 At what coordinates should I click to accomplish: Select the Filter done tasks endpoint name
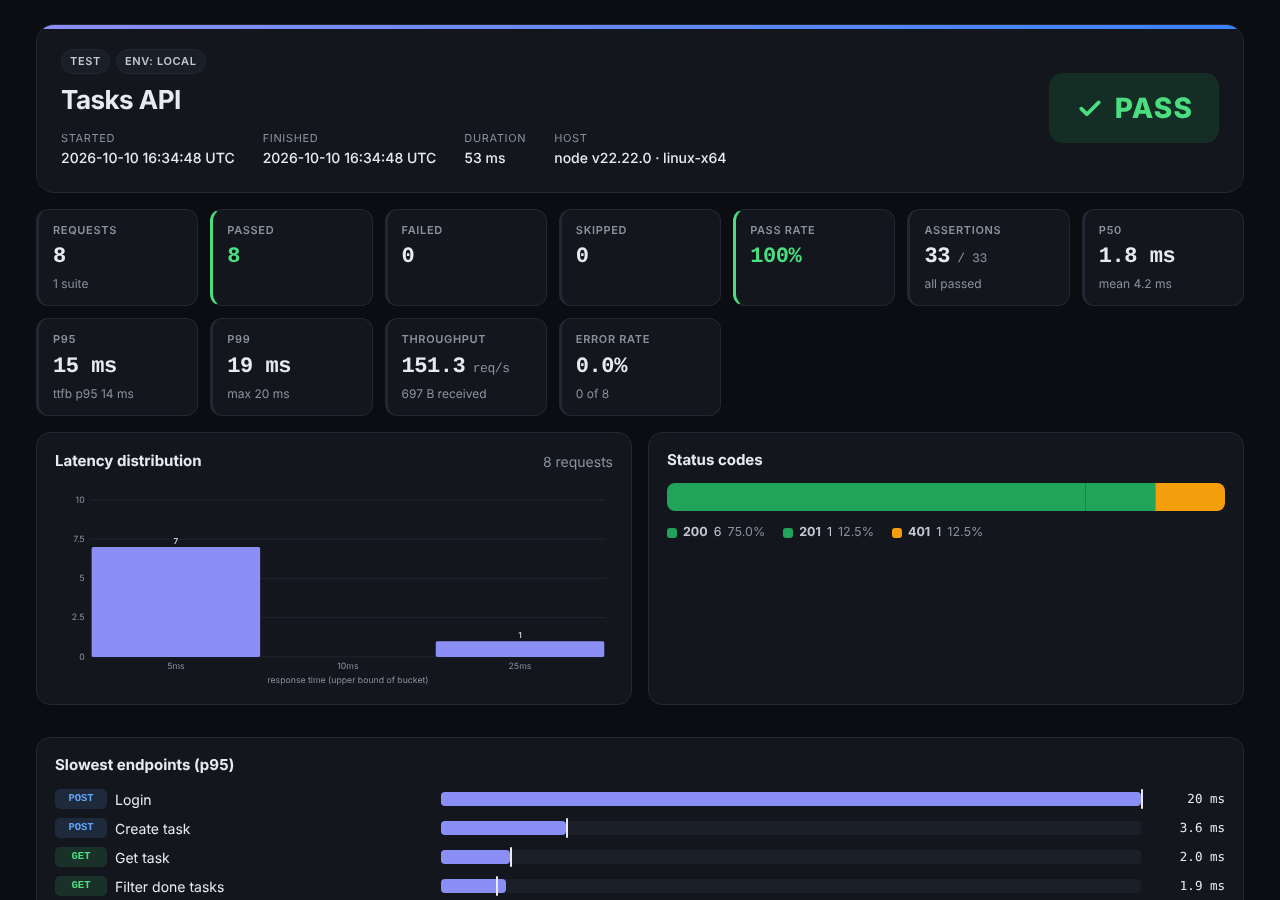pyautogui.click(x=169, y=887)
